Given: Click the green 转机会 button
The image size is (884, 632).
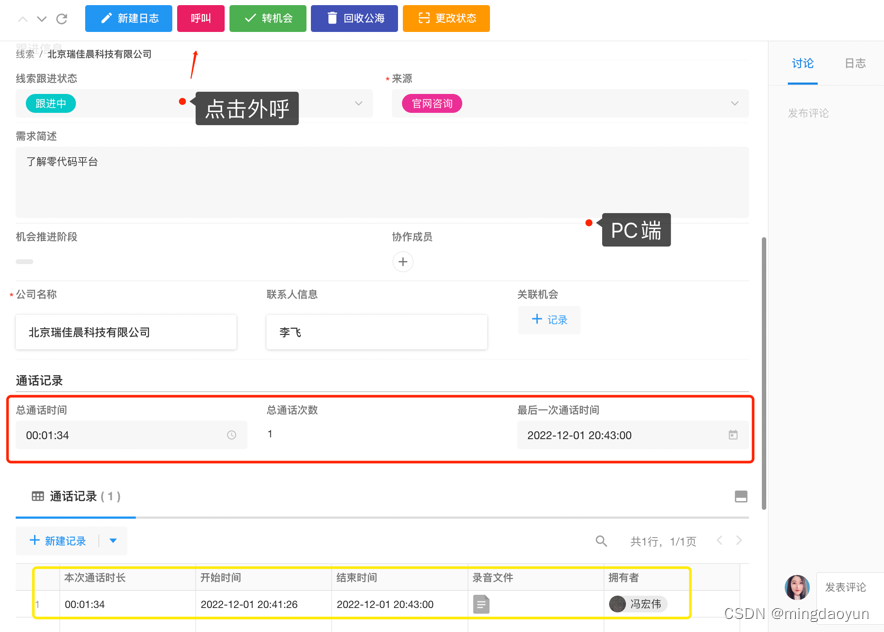Looking at the screenshot, I should (x=267, y=18).
